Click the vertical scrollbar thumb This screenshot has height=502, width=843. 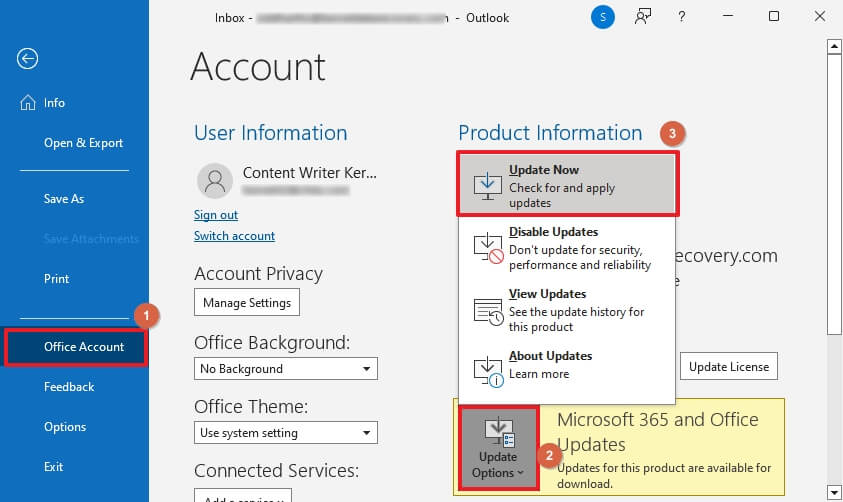(834, 194)
